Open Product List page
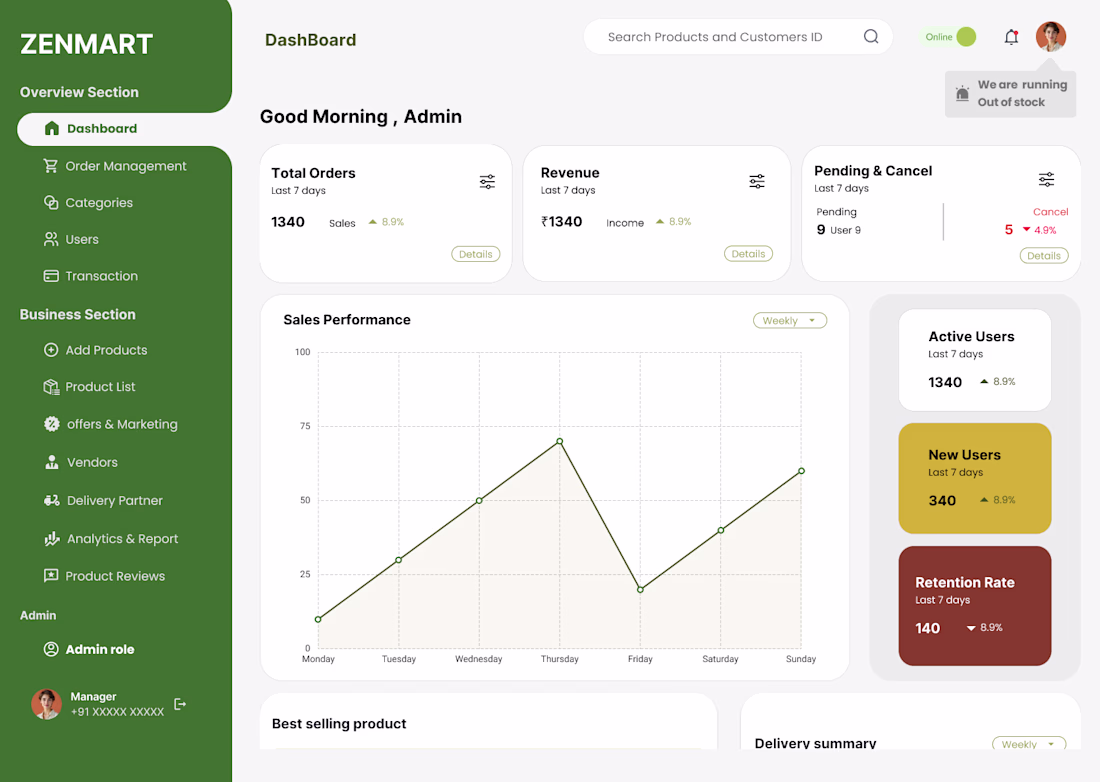 click(x=100, y=386)
